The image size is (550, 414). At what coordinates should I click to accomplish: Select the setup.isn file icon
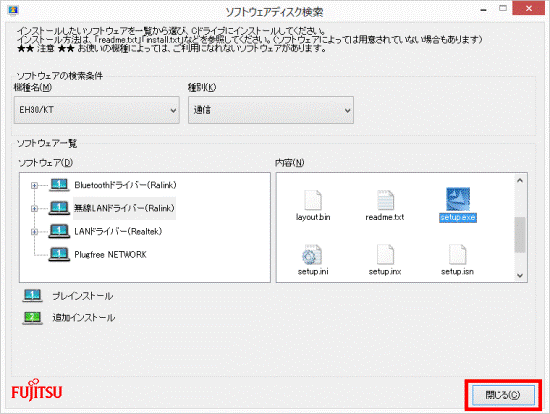coord(457,254)
